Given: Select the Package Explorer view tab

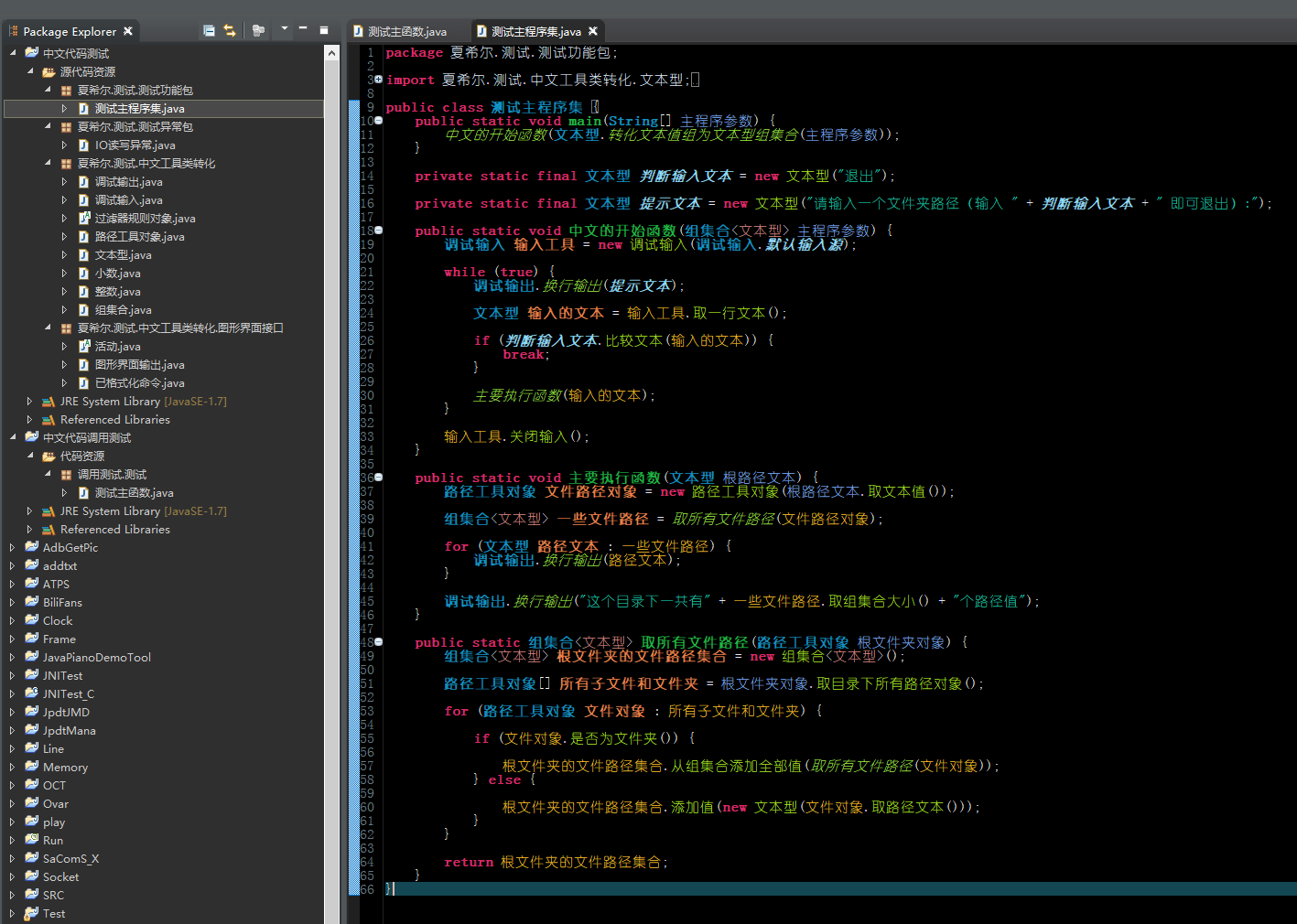Looking at the screenshot, I should [70, 31].
